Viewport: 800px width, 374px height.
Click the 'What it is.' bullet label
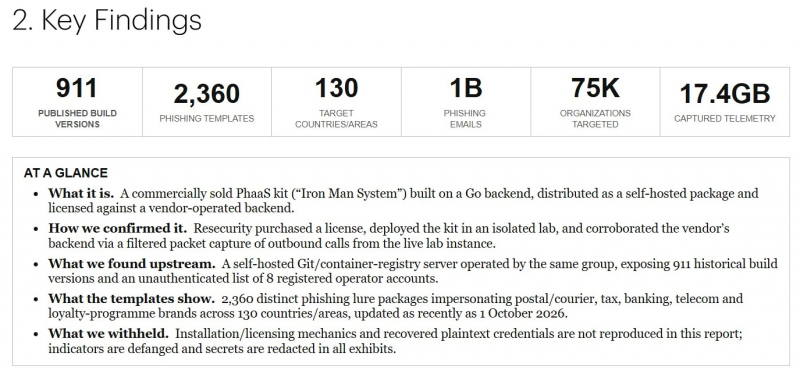81,194
